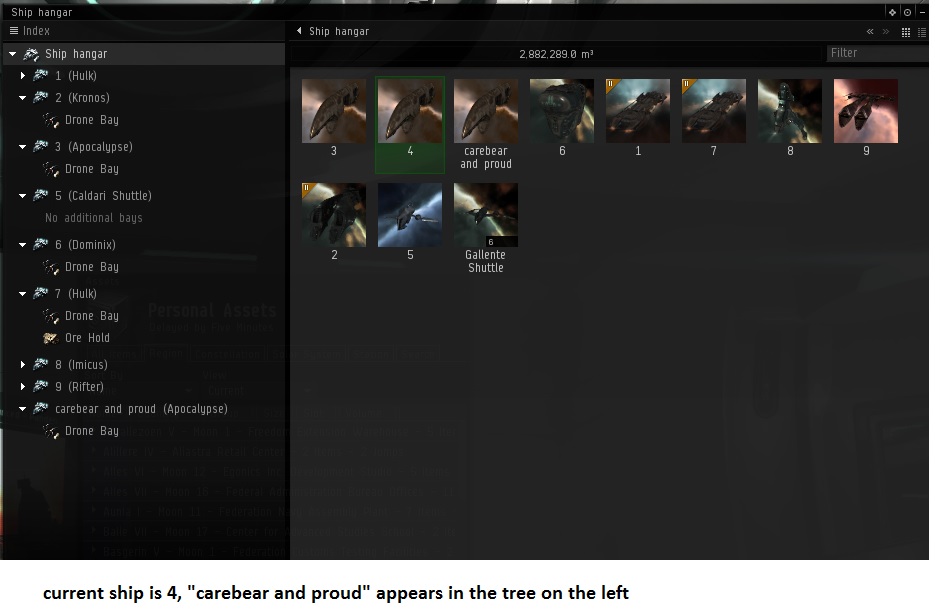The height and width of the screenshot is (612, 935).
Task: Select the ship thumbnail labeled 8
Action: (x=790, y=111)
